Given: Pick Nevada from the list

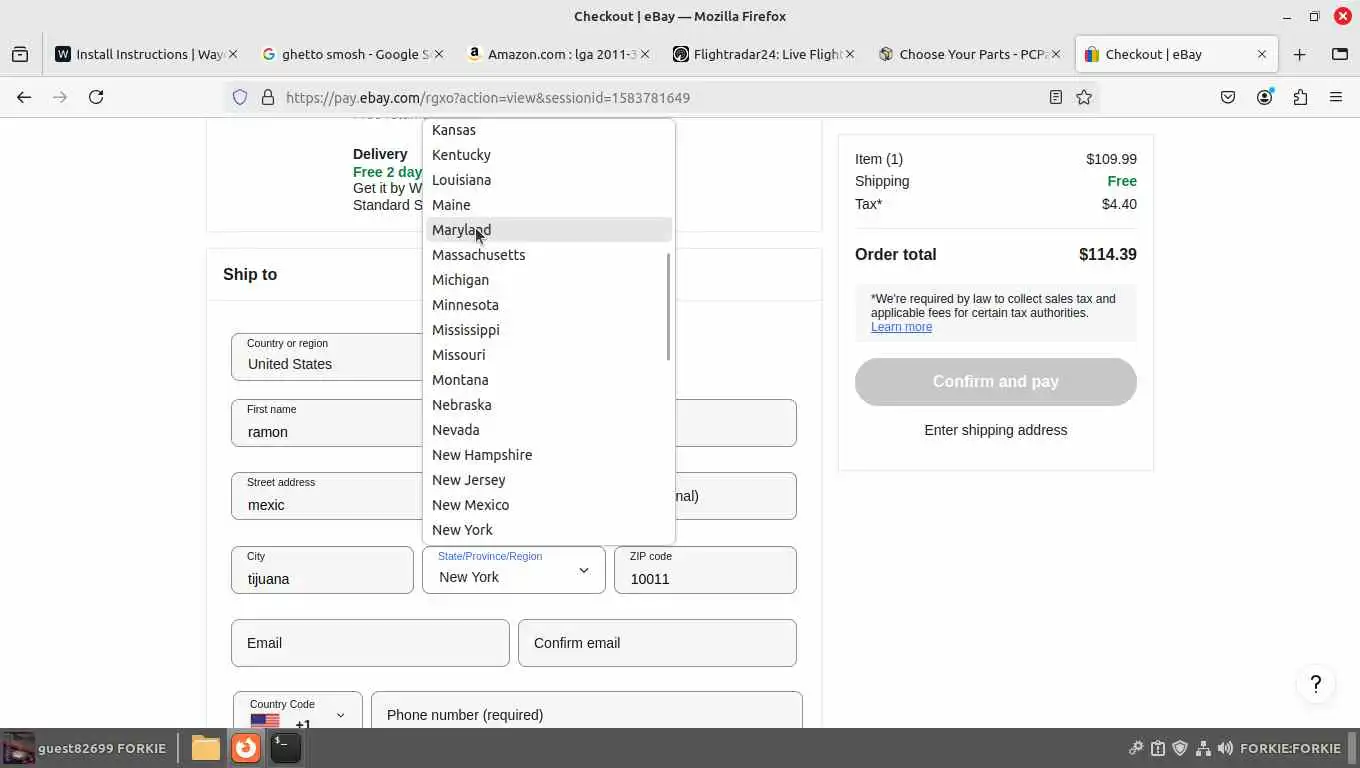Looking at the screenshot, I should click(549, 430).
